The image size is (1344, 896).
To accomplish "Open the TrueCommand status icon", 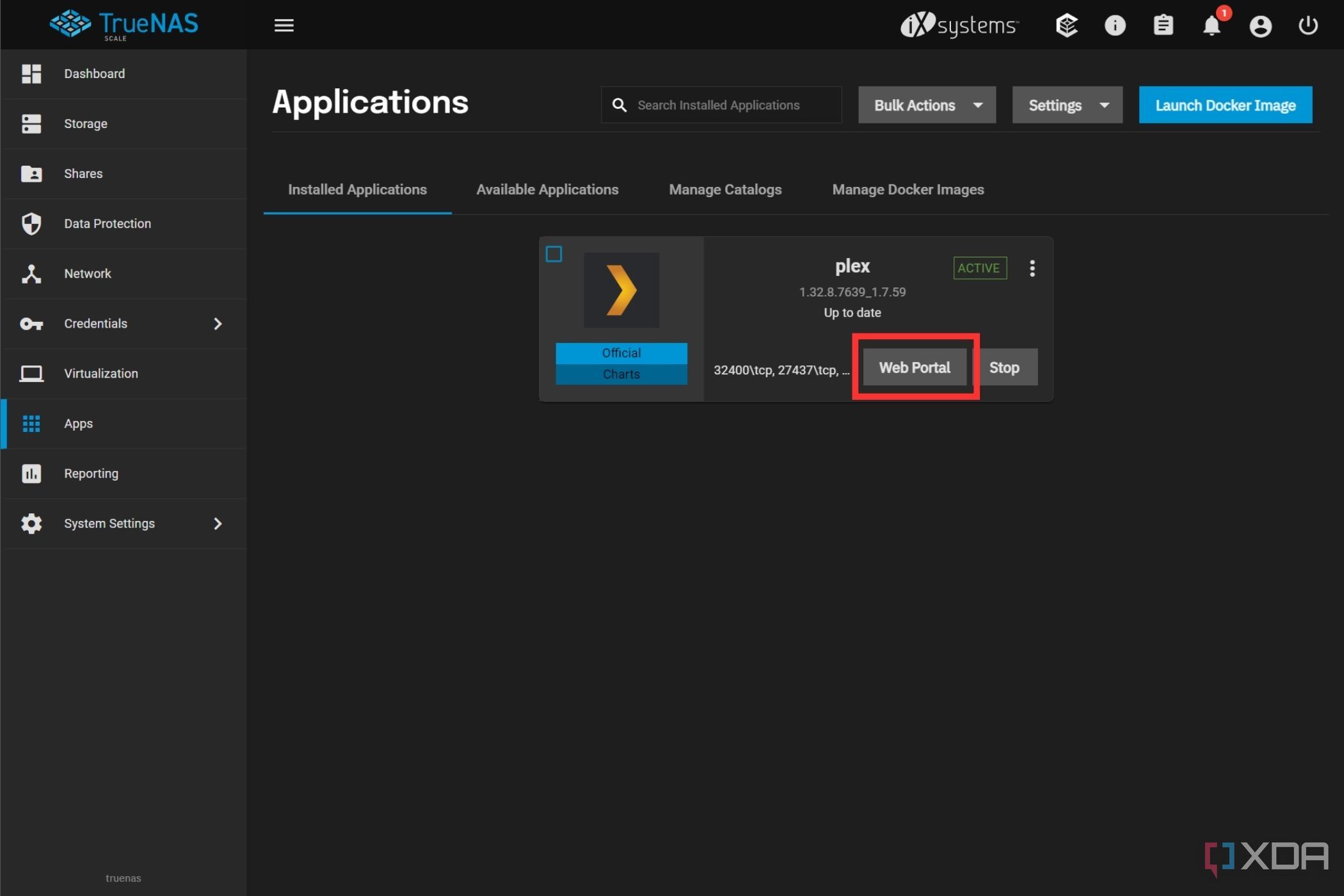I will click(x=1066, y=25).
